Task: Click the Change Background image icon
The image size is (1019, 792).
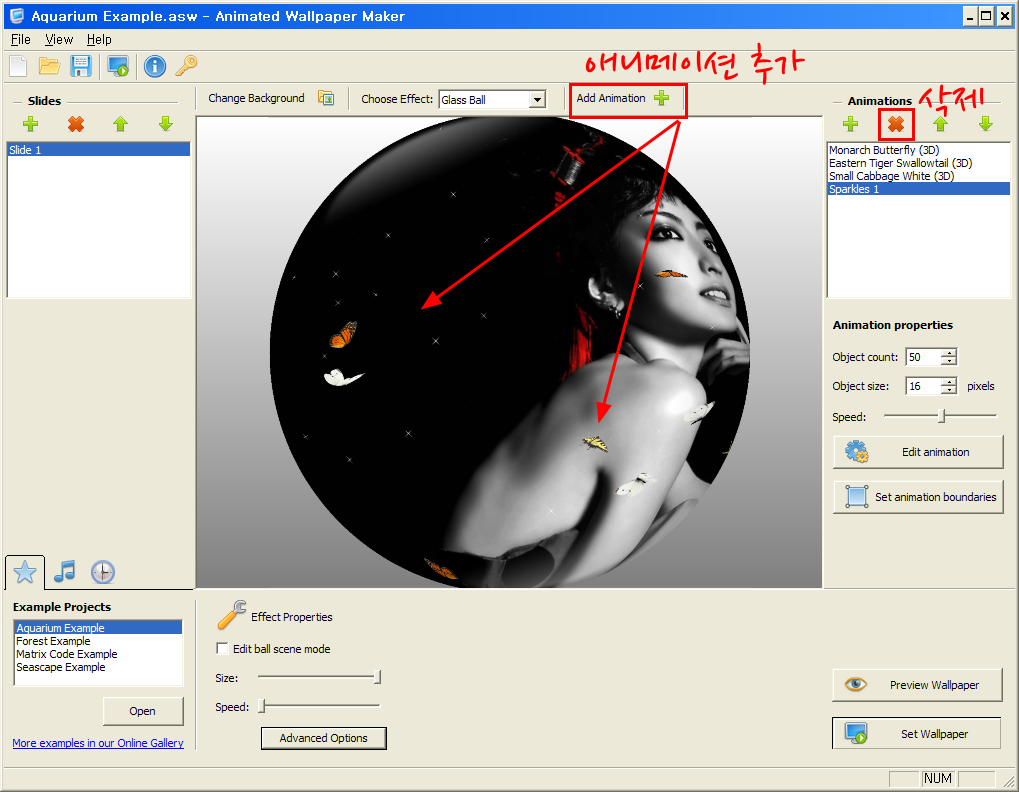Action: [x=326, y=98]
